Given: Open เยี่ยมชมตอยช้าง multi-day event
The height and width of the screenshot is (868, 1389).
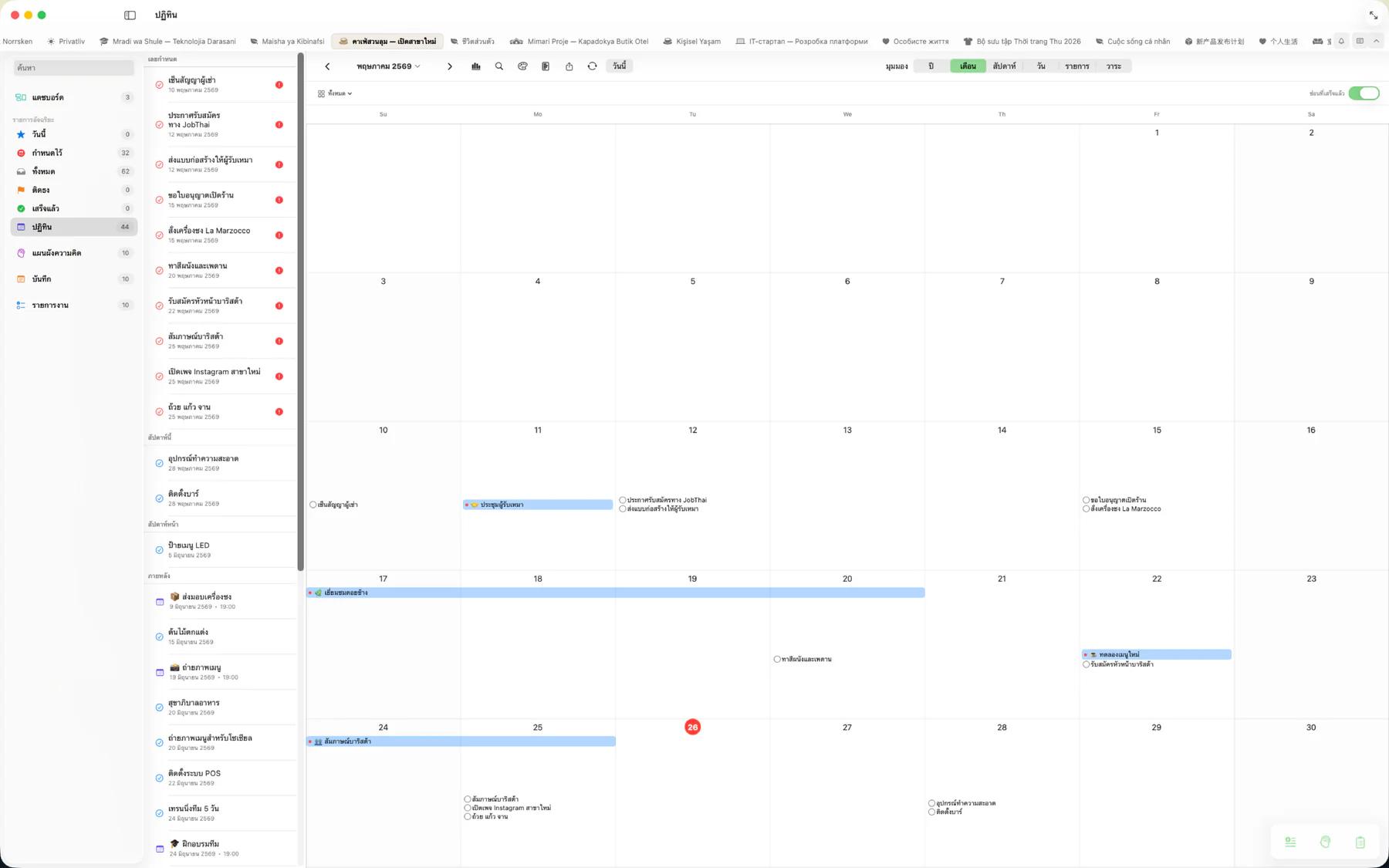Looking at the screenshot, I should [x=616, y=593].
